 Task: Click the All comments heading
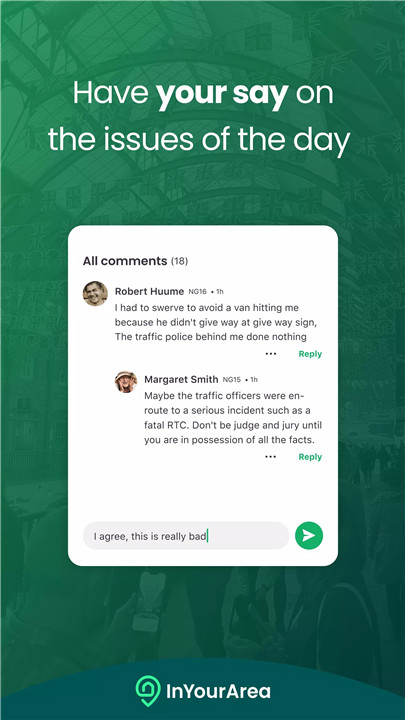125,261
